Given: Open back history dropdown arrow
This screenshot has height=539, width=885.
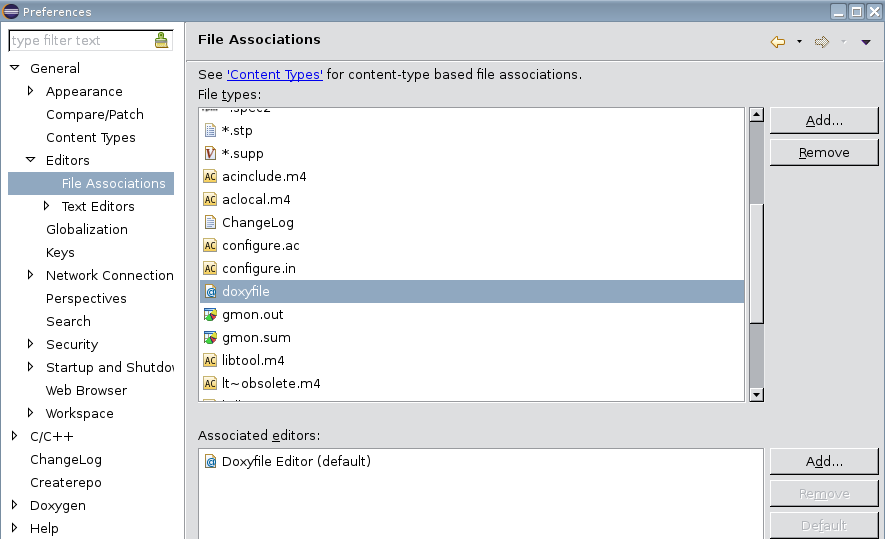Looking at the screenshot, I should pyautogui.click(x=799, y=42).
